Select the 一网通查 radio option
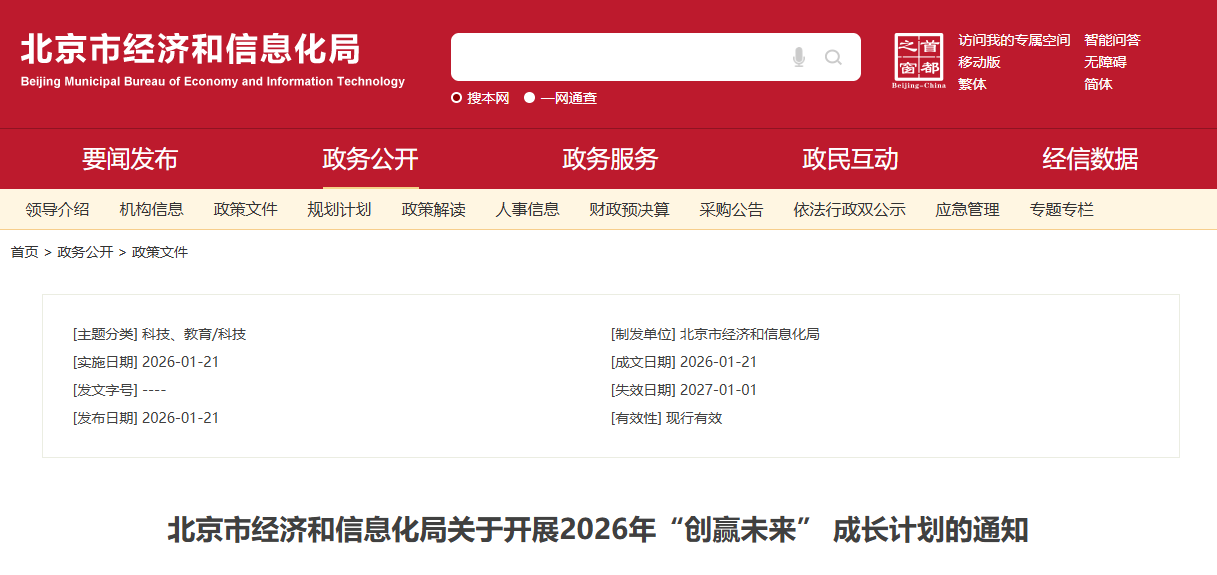The width and height of the screenshot is (1217, 575). click(530, 98)
